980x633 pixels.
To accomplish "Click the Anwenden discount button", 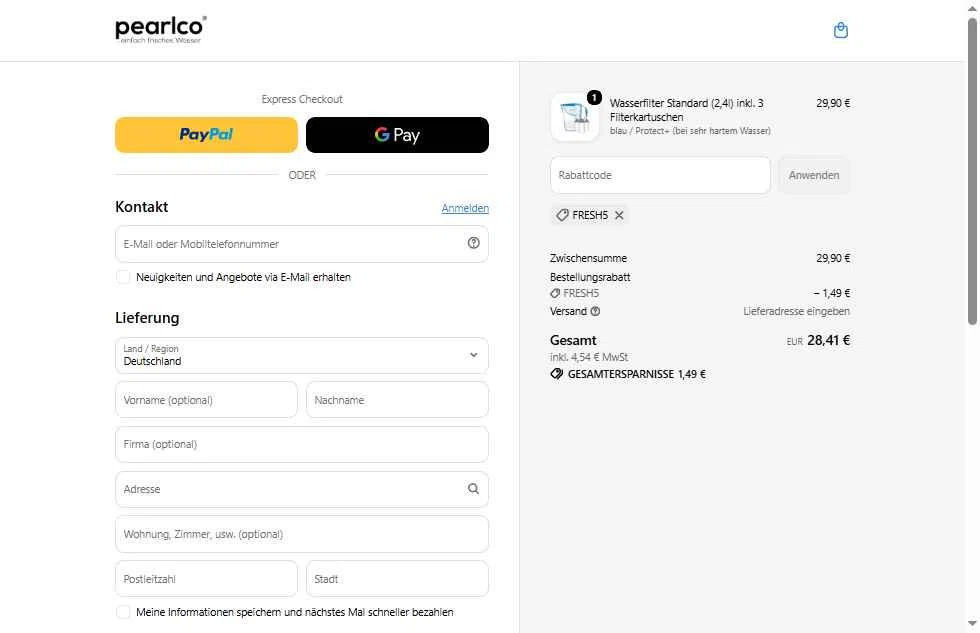I will click(814, 175).
